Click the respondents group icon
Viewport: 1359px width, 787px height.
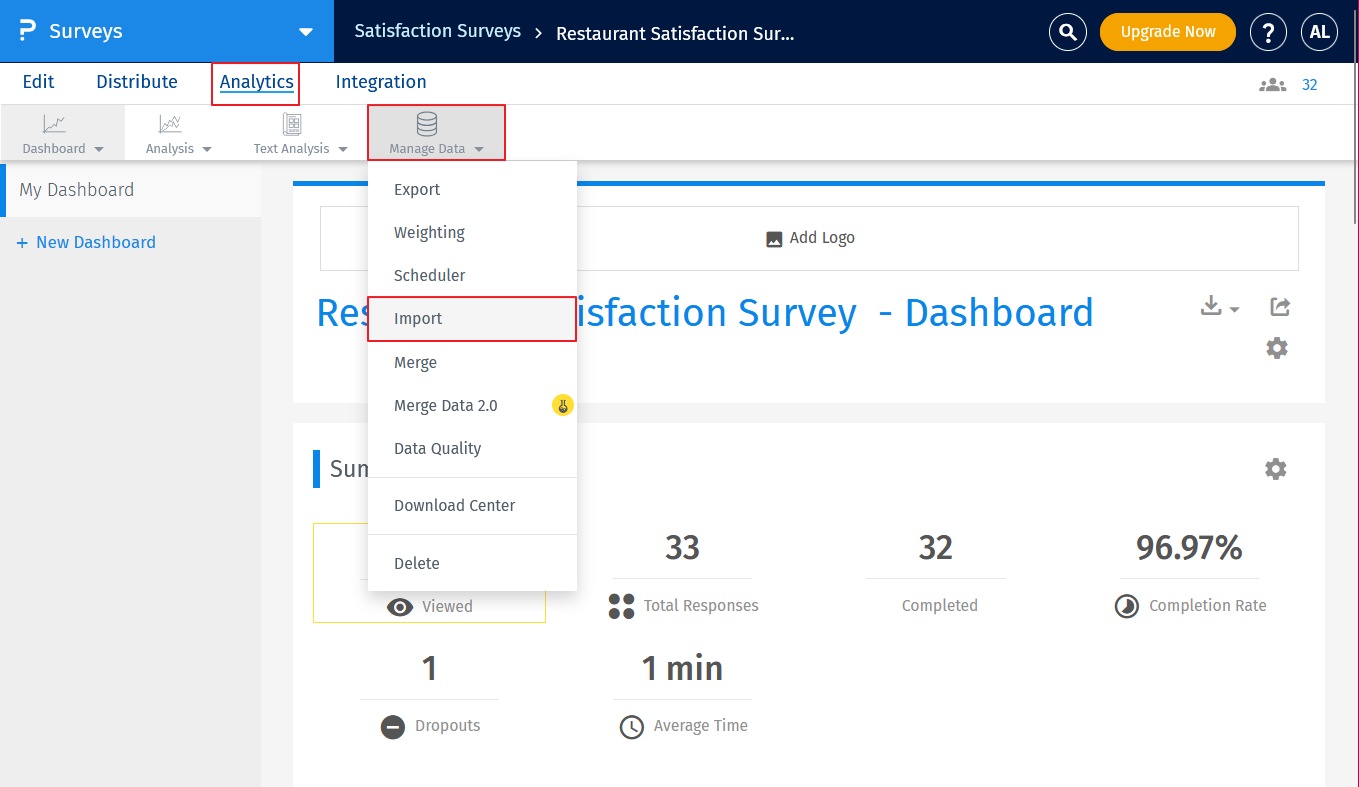[x=1272, y=85]
